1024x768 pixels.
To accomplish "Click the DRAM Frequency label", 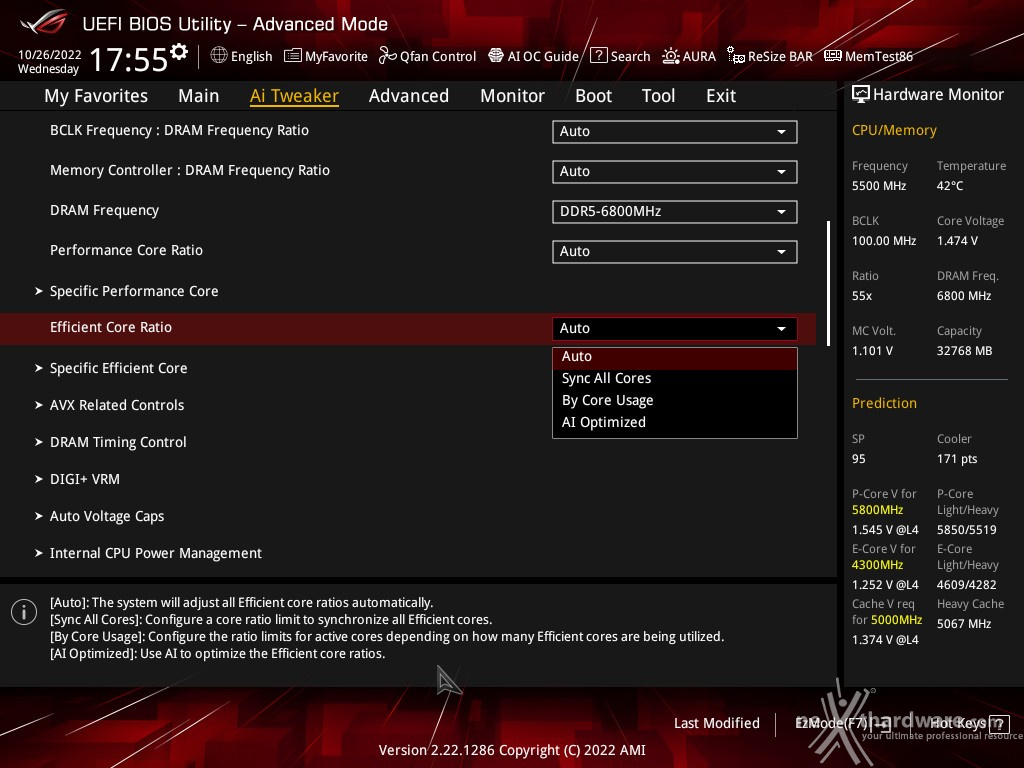I will (104, 210).
